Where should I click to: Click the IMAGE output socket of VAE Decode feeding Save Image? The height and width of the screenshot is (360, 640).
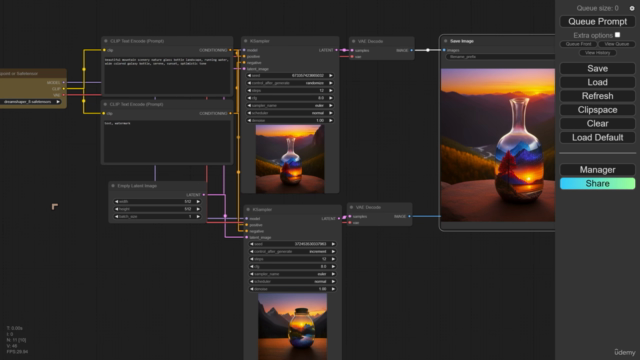tap(411, 50)
